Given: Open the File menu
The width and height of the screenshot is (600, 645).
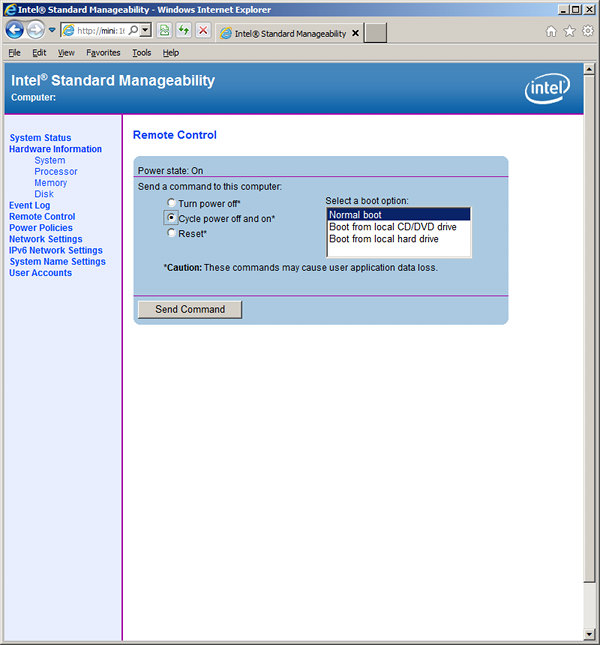Looking at the screenshot, I should click(x=14, y=53).
